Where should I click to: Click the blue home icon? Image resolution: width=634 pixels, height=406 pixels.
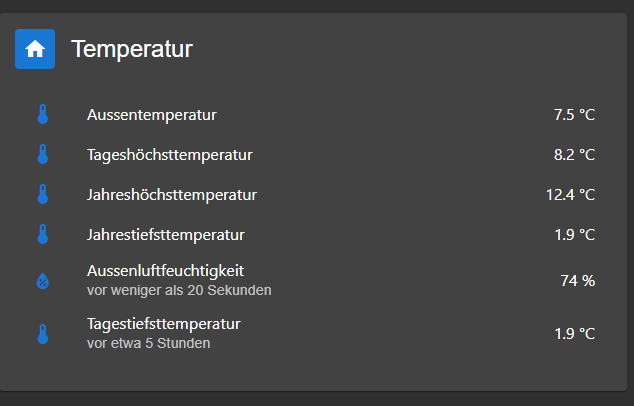[35, 49]
